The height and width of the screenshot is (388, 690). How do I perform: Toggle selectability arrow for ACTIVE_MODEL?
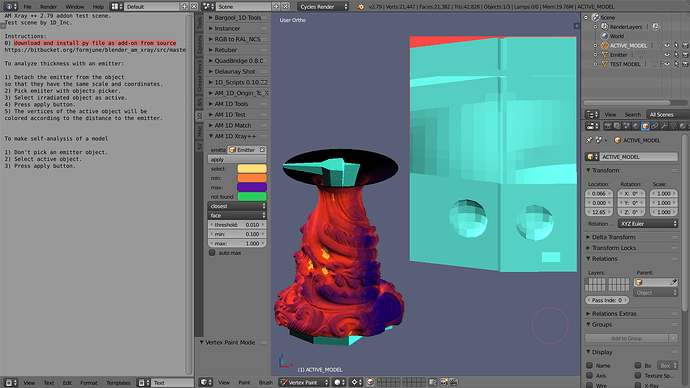676,45
